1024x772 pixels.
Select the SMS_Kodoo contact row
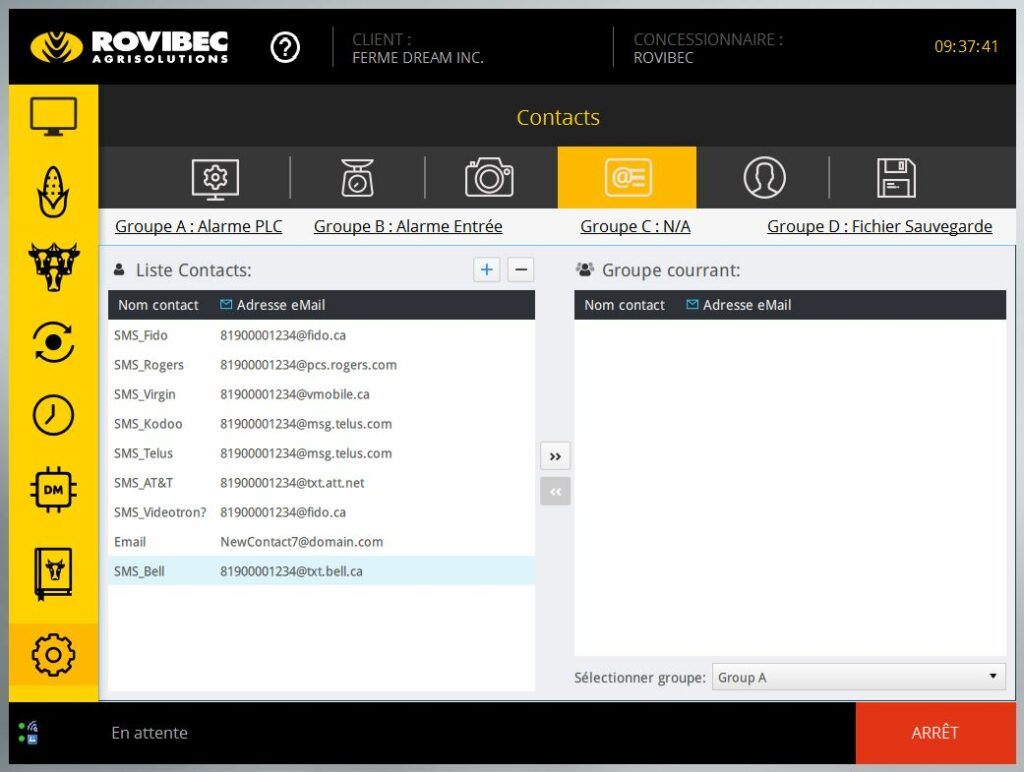pyautogui.click(x=321, y=423)
